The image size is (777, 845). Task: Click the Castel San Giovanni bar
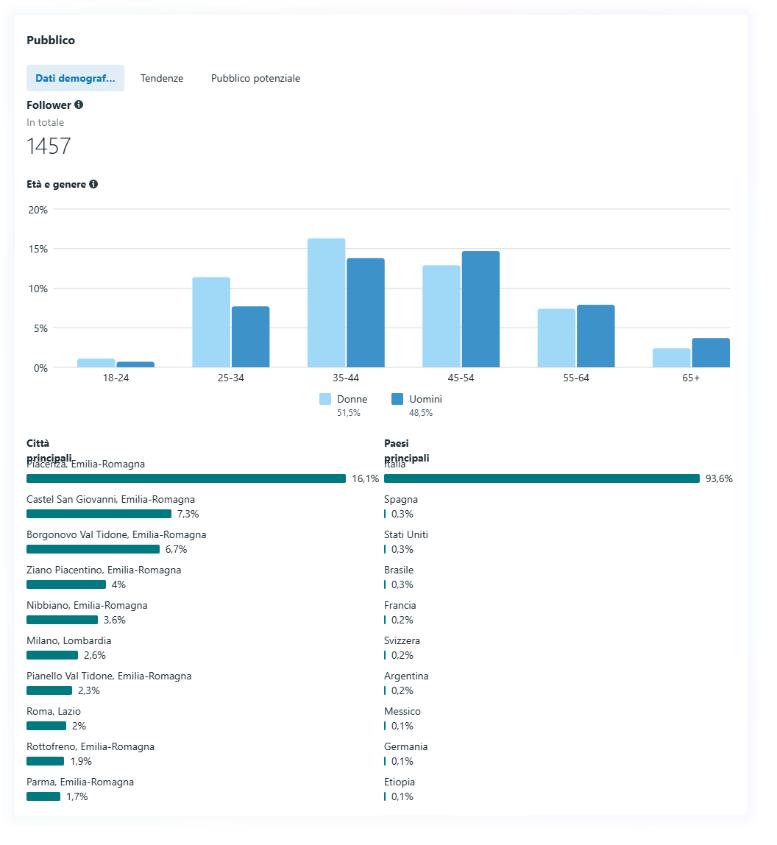pos(99,514)
